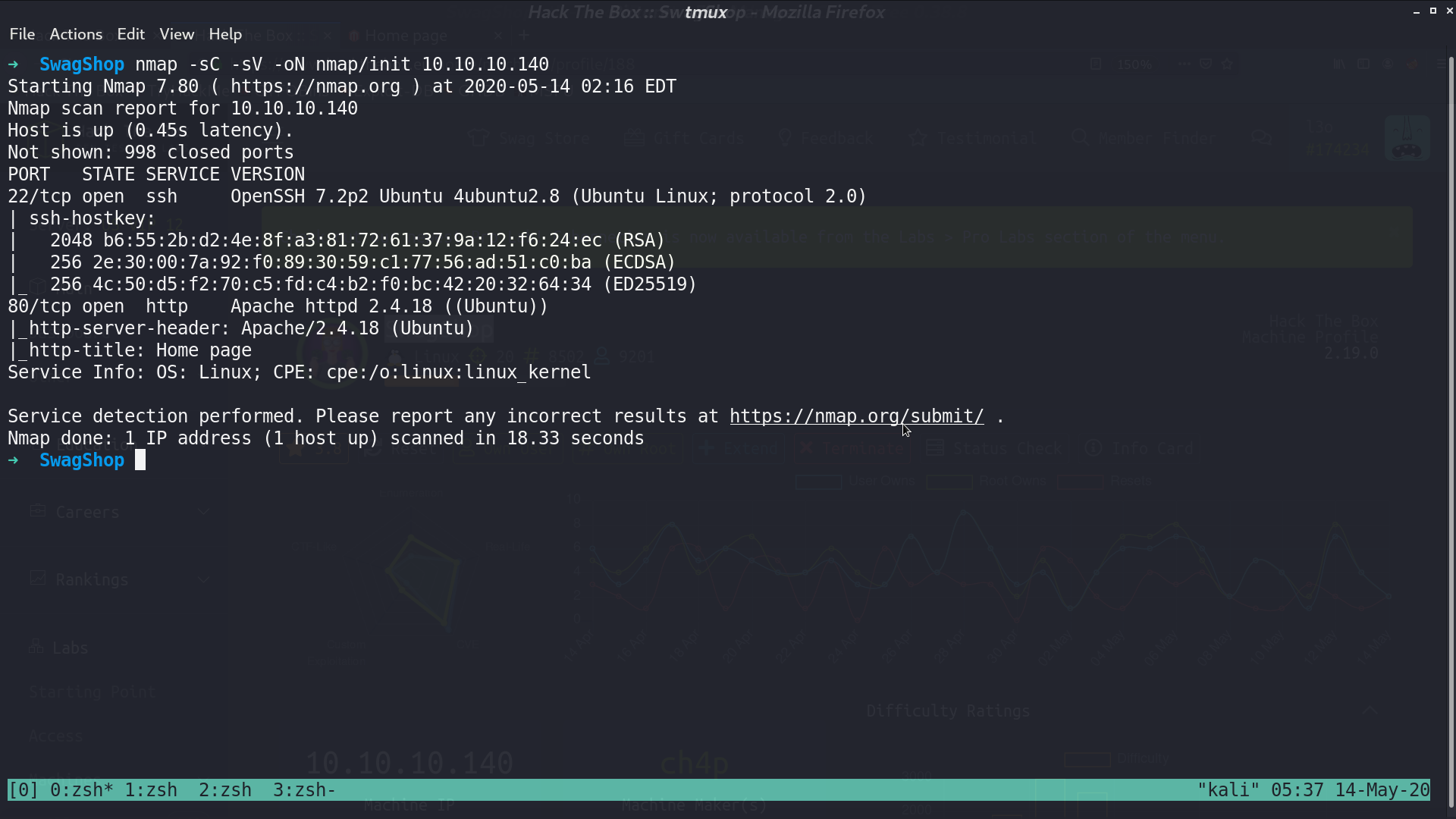Open the Help menu

(225, 34)
